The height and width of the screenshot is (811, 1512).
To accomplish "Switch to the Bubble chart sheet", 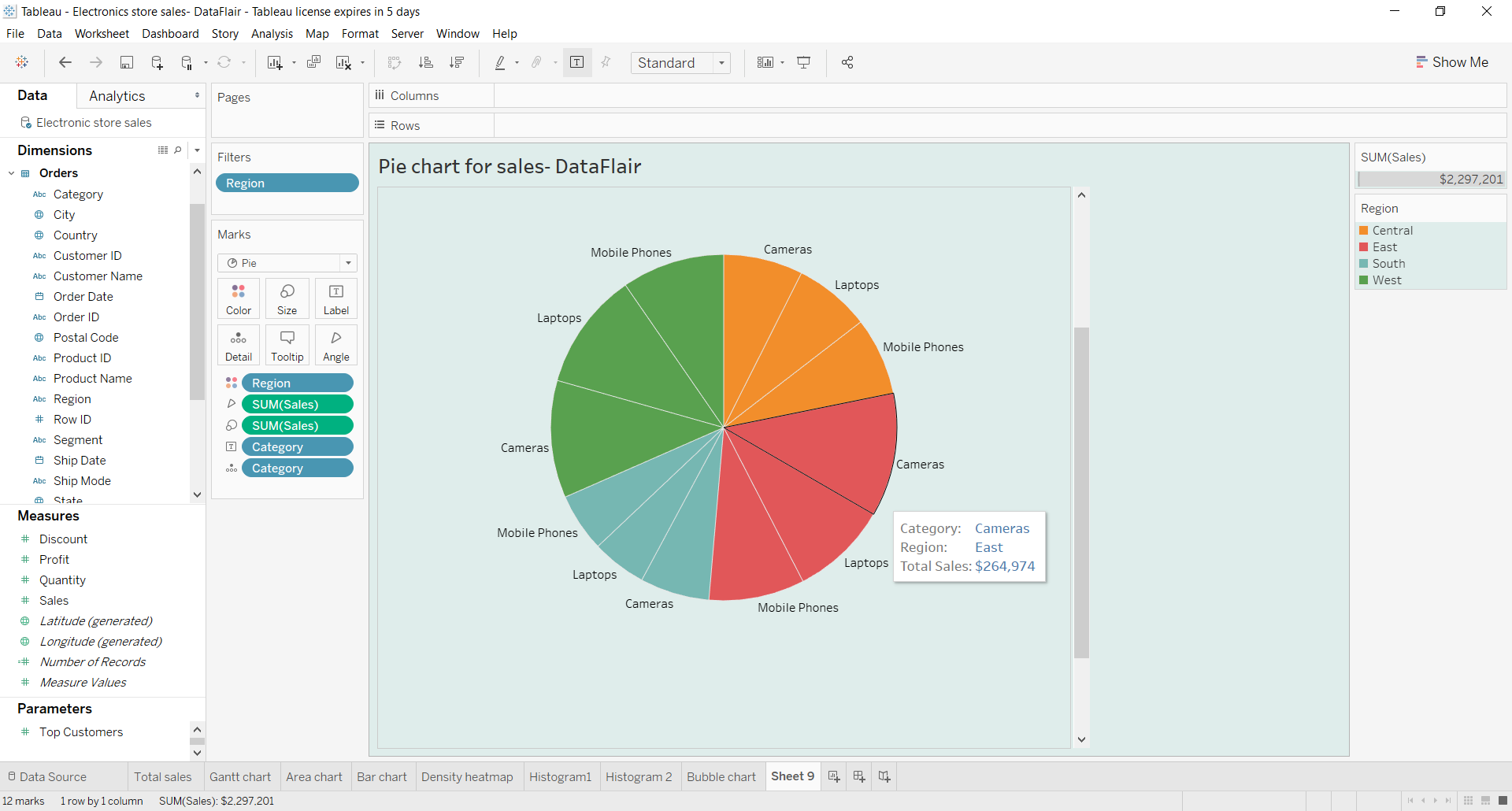I will pyautogui.click(x=721, y=776).
